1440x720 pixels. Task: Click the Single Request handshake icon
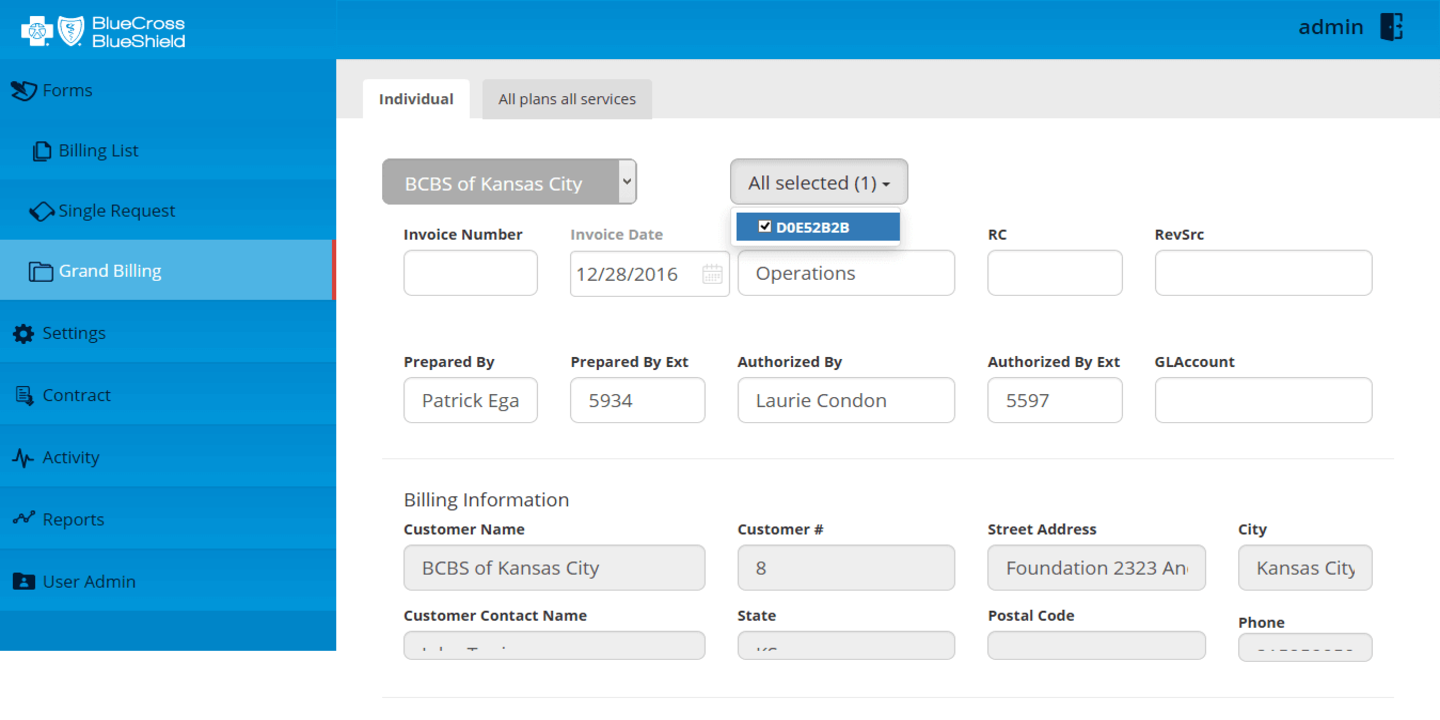pos(41,211)
